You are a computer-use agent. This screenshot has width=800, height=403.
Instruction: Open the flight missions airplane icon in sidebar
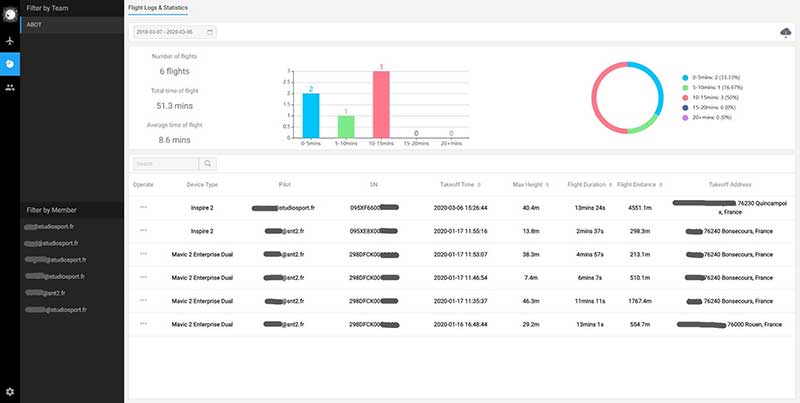click(10, 41)
